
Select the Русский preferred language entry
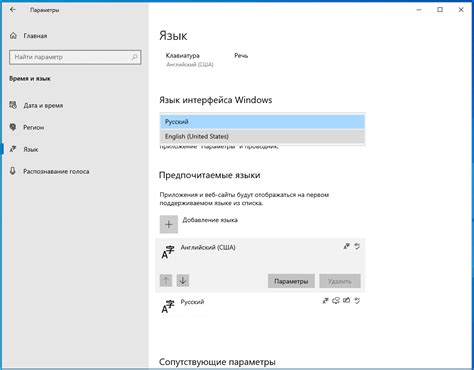pyautogui.click(x=260, y=306)
